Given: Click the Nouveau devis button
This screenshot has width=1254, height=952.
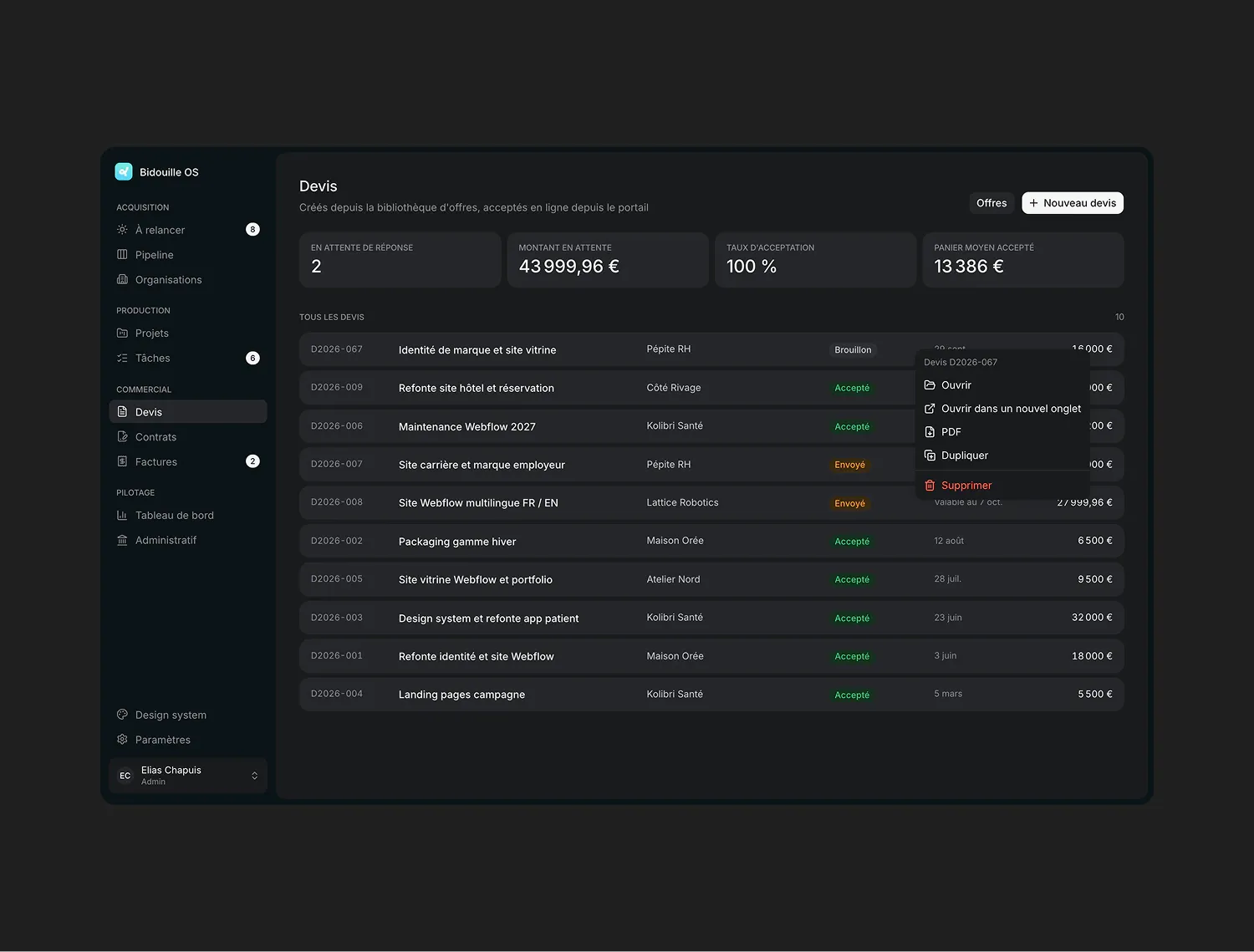Looking at the screenshot, I should pyautogui.click(x=1073, y=203).
